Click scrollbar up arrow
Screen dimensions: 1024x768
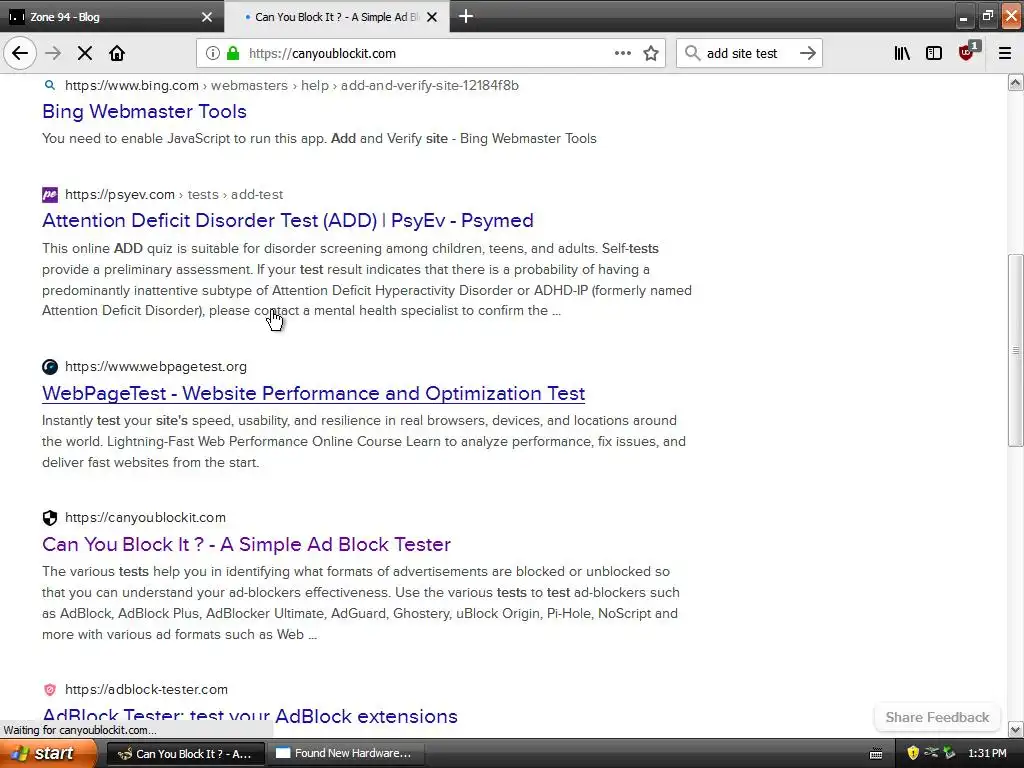pyautogui.click(x=1015, y=82)
